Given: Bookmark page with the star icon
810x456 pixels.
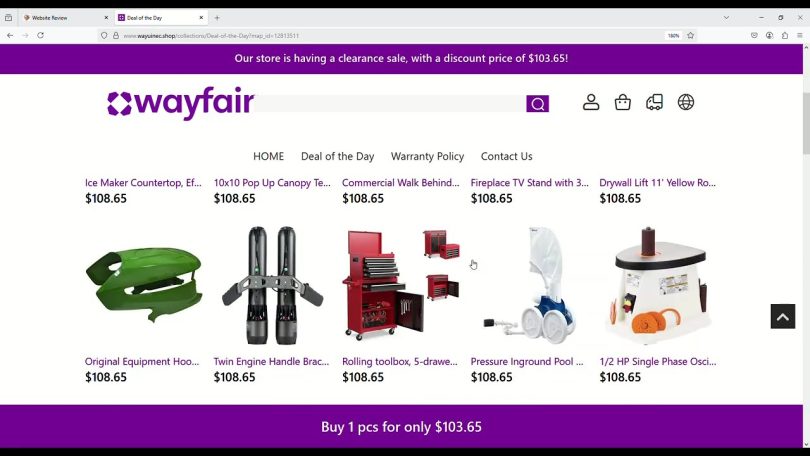Looking at the screenshot, I should point(691,36).
